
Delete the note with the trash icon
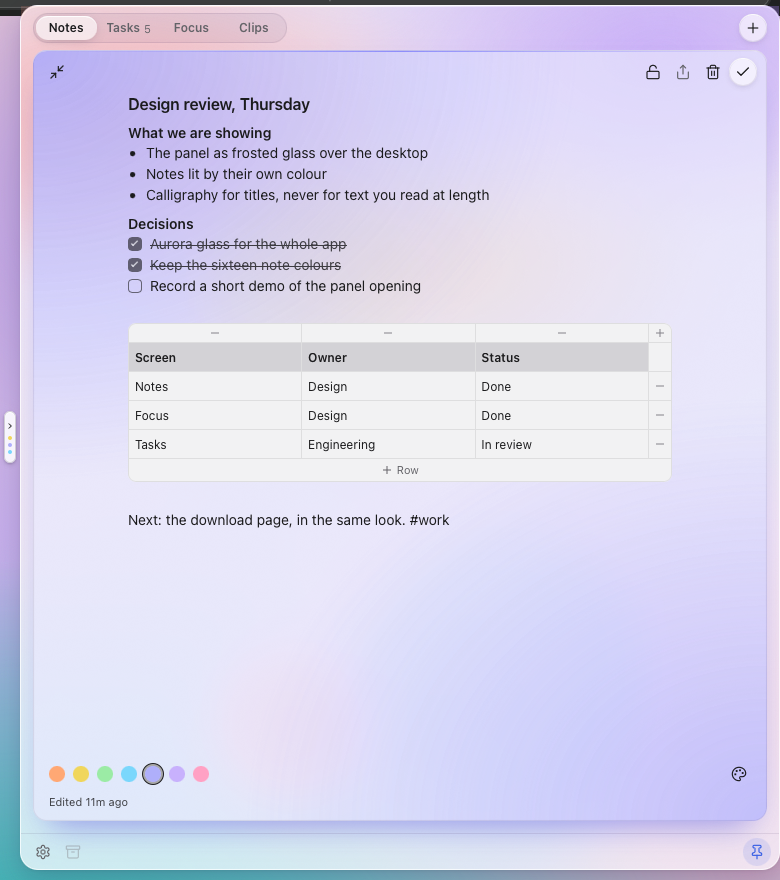click(x=713, y=72)
